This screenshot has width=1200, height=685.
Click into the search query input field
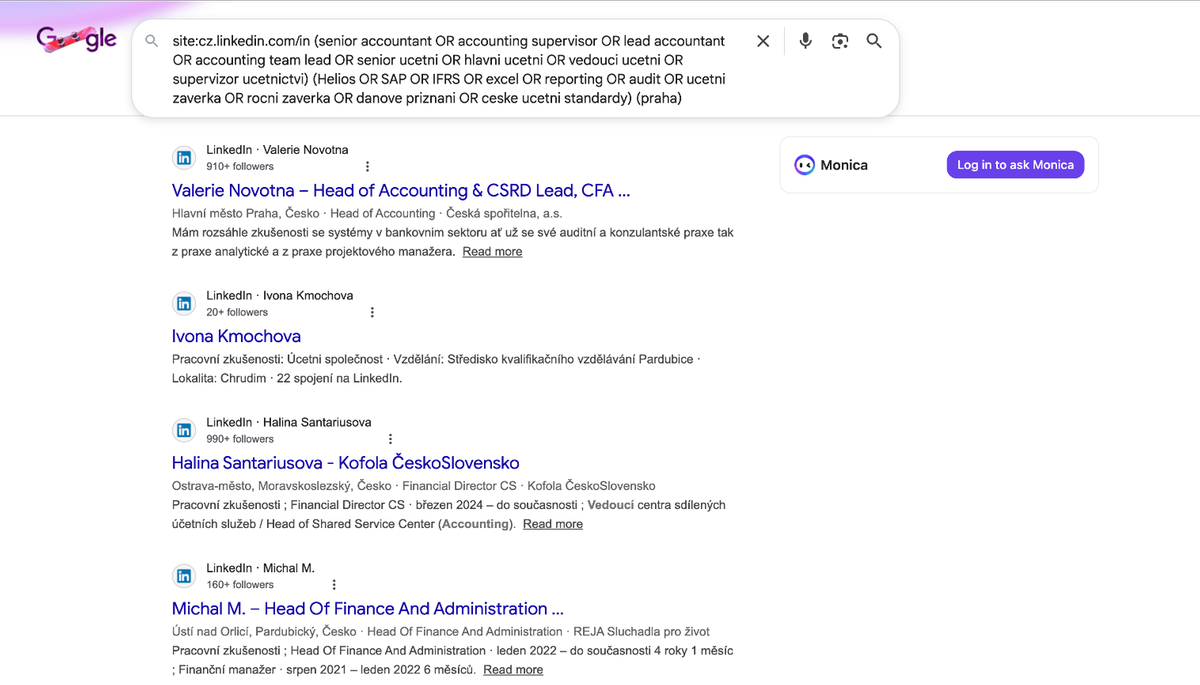click(x=450, y=70)
